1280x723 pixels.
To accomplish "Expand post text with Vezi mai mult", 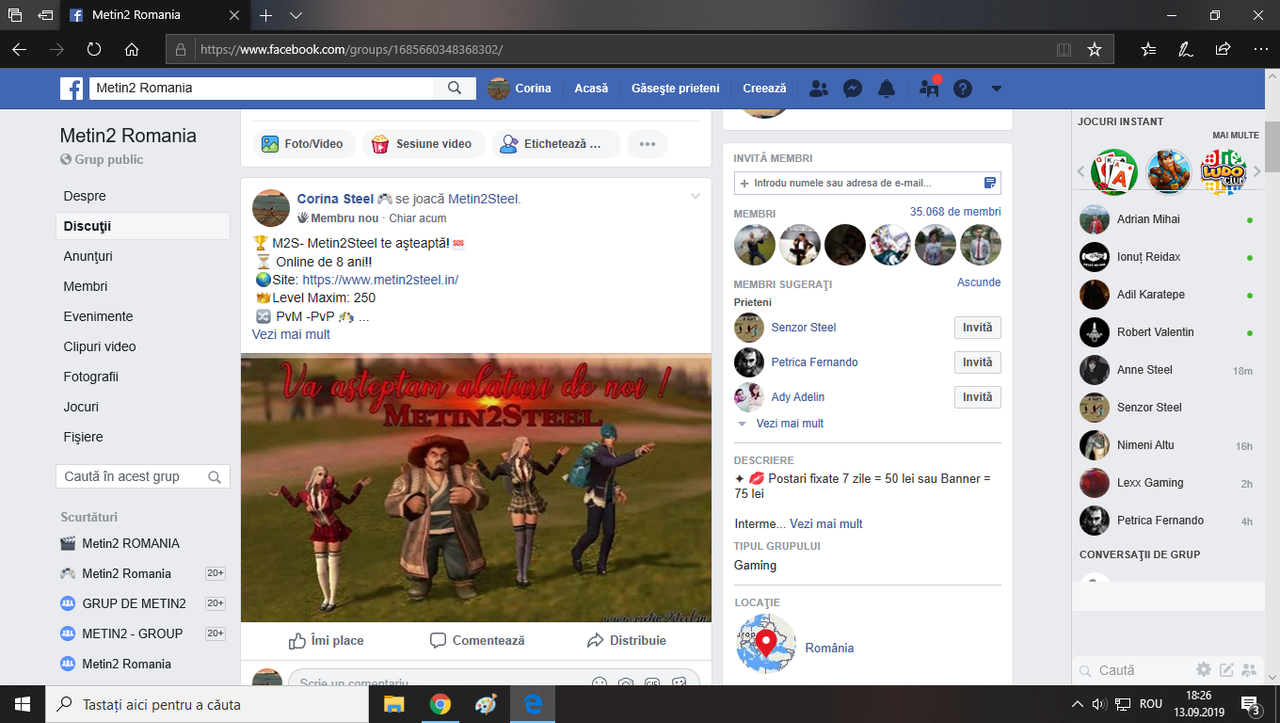I will point(291,334).
